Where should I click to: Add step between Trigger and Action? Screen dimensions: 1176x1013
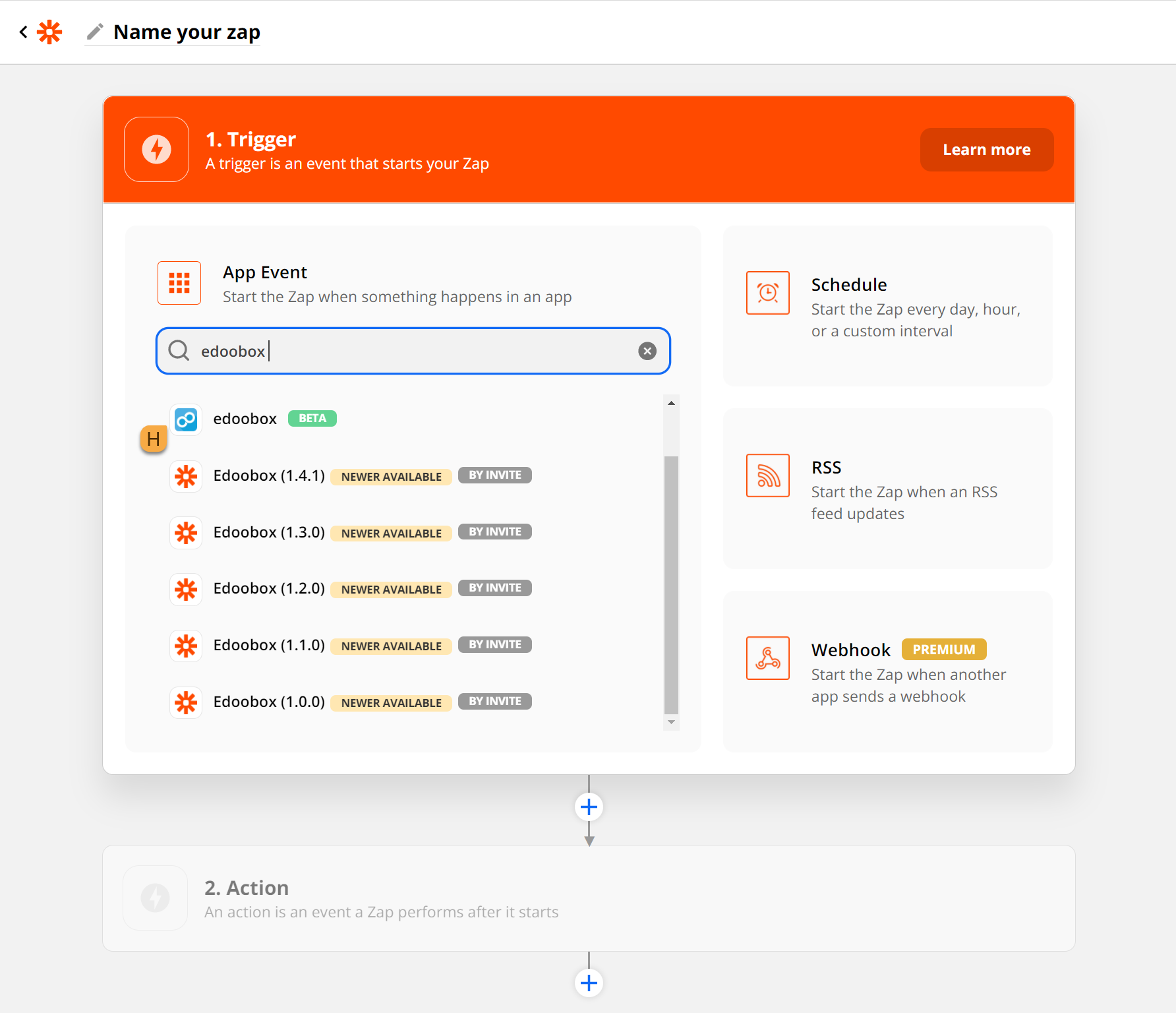click(x=589, y=807)
